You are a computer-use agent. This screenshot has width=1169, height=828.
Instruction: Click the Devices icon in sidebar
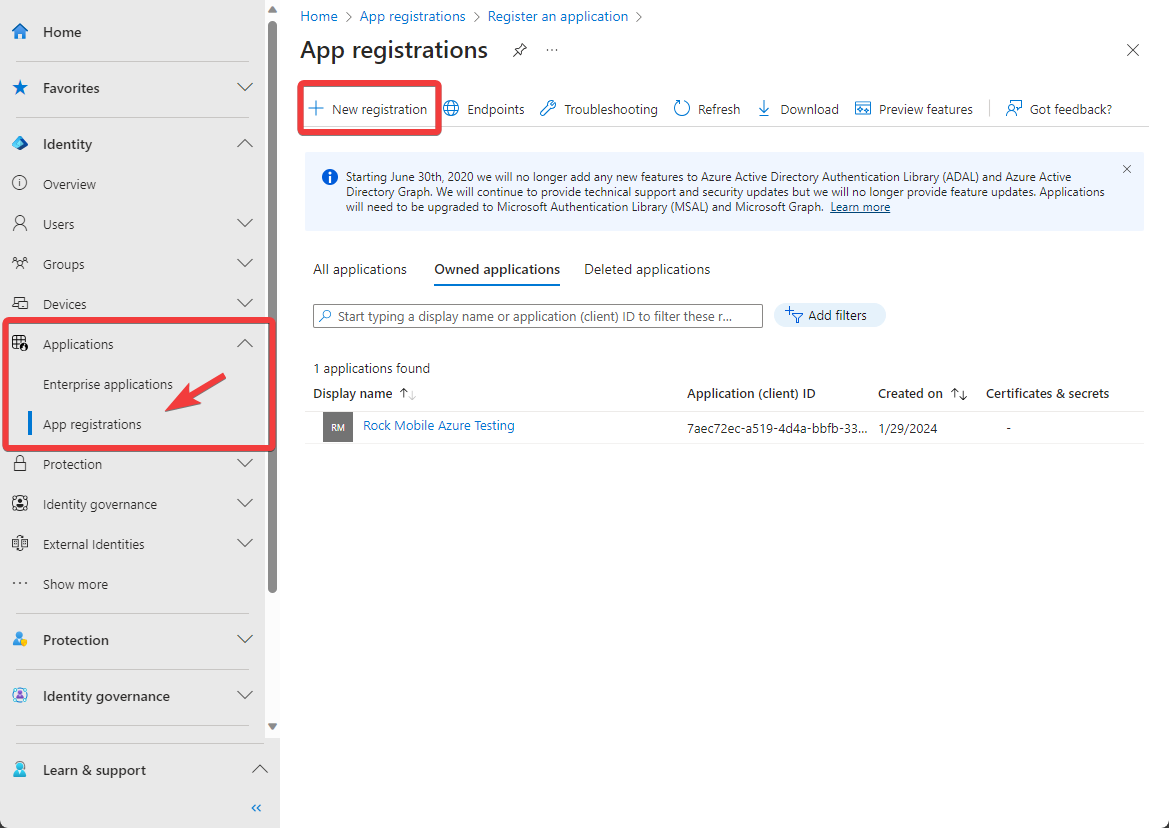click(20, 303)
